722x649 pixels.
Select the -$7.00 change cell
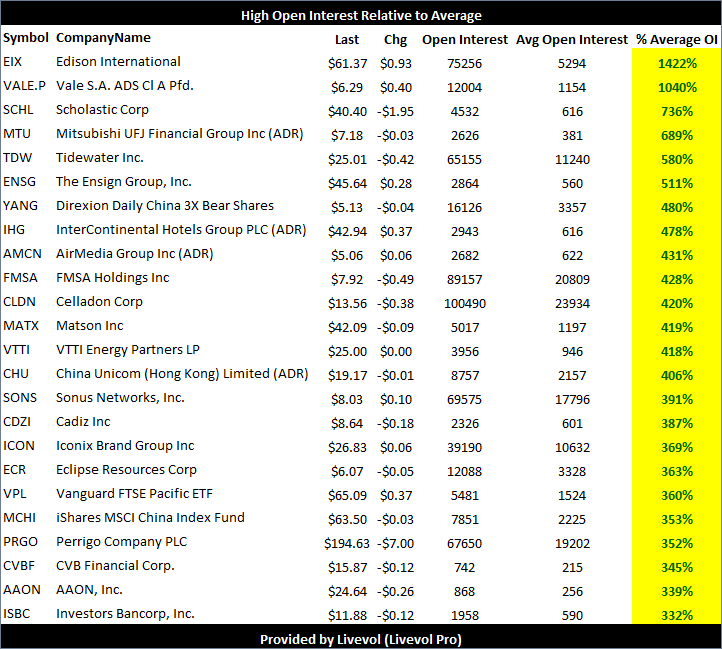(396, 543)
